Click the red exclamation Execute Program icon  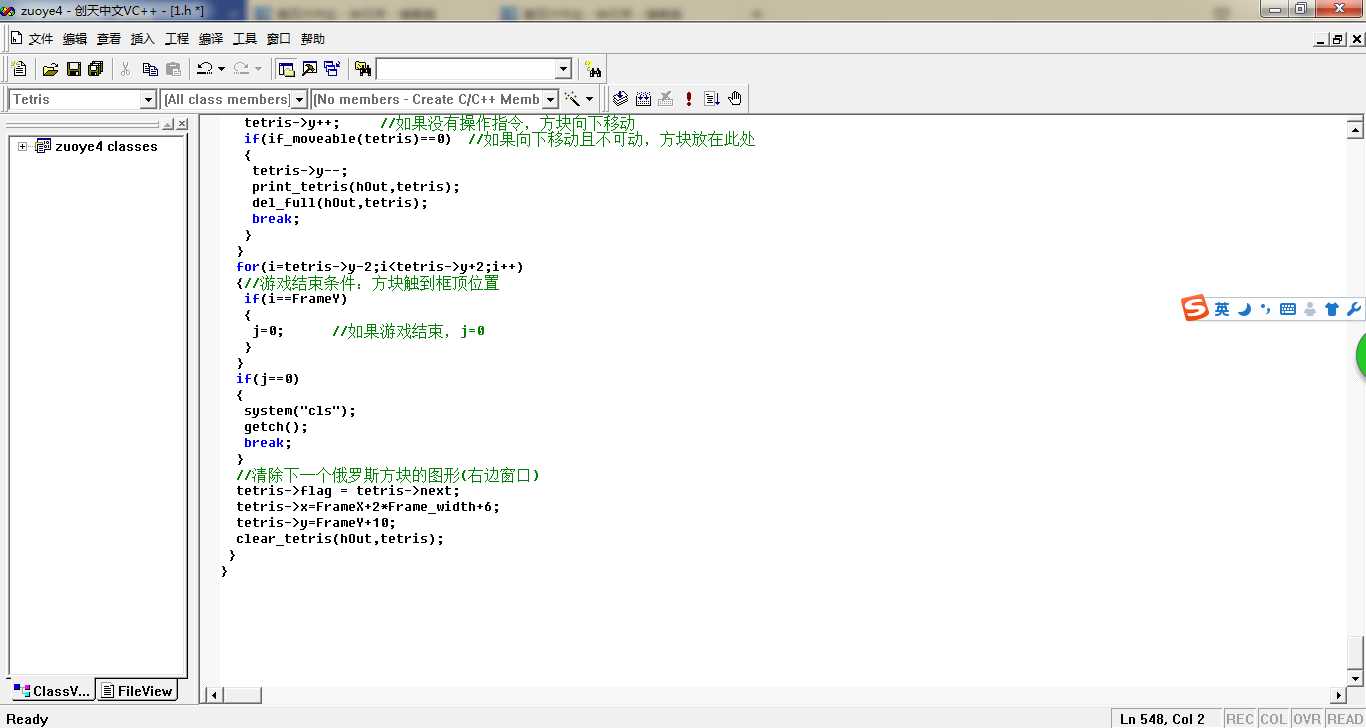coord(689,99)
